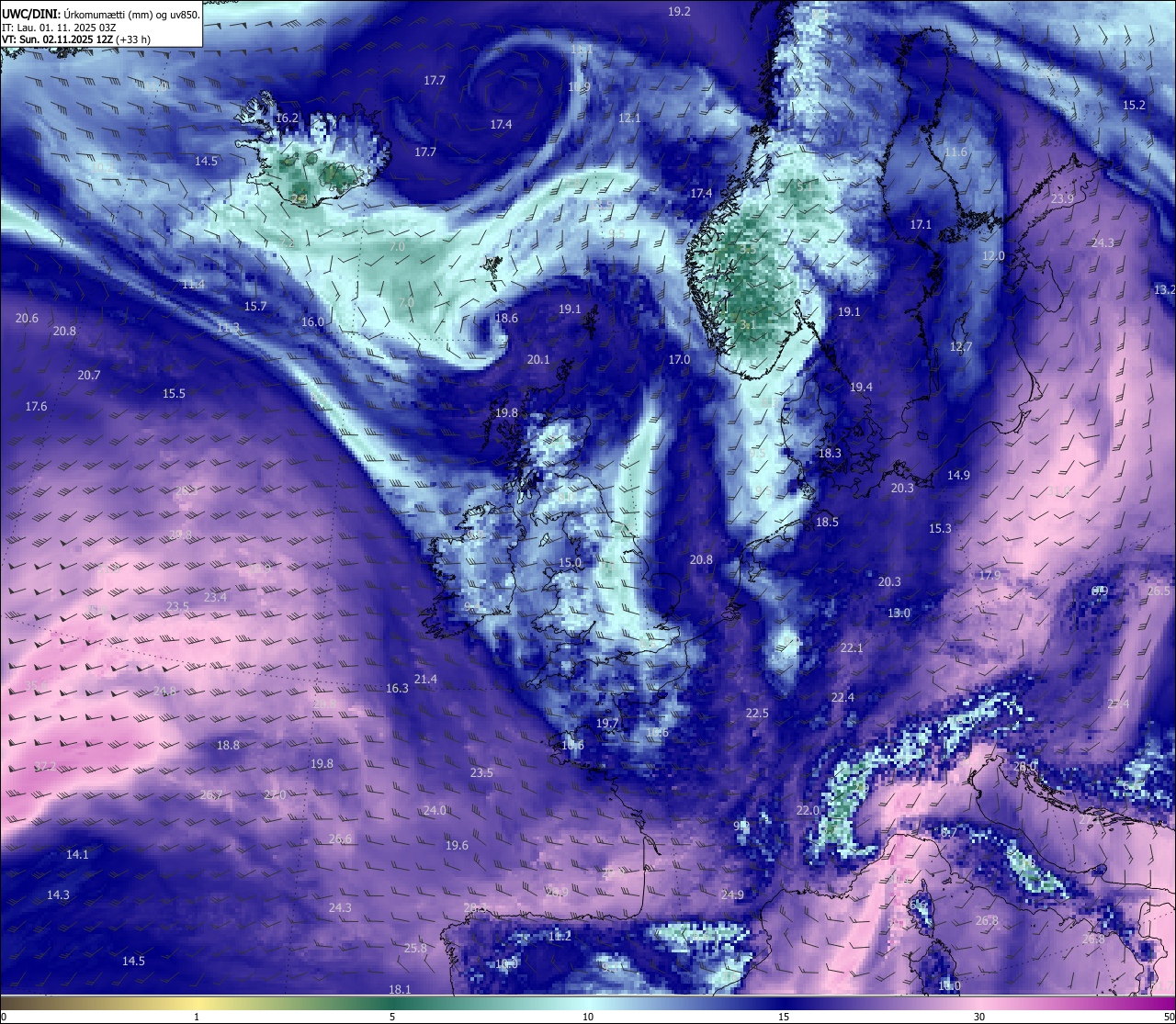This screenshot has height=1024, width=1176.
Task: Select the 24.0 value on the map
Action: (x=435, y=810)
